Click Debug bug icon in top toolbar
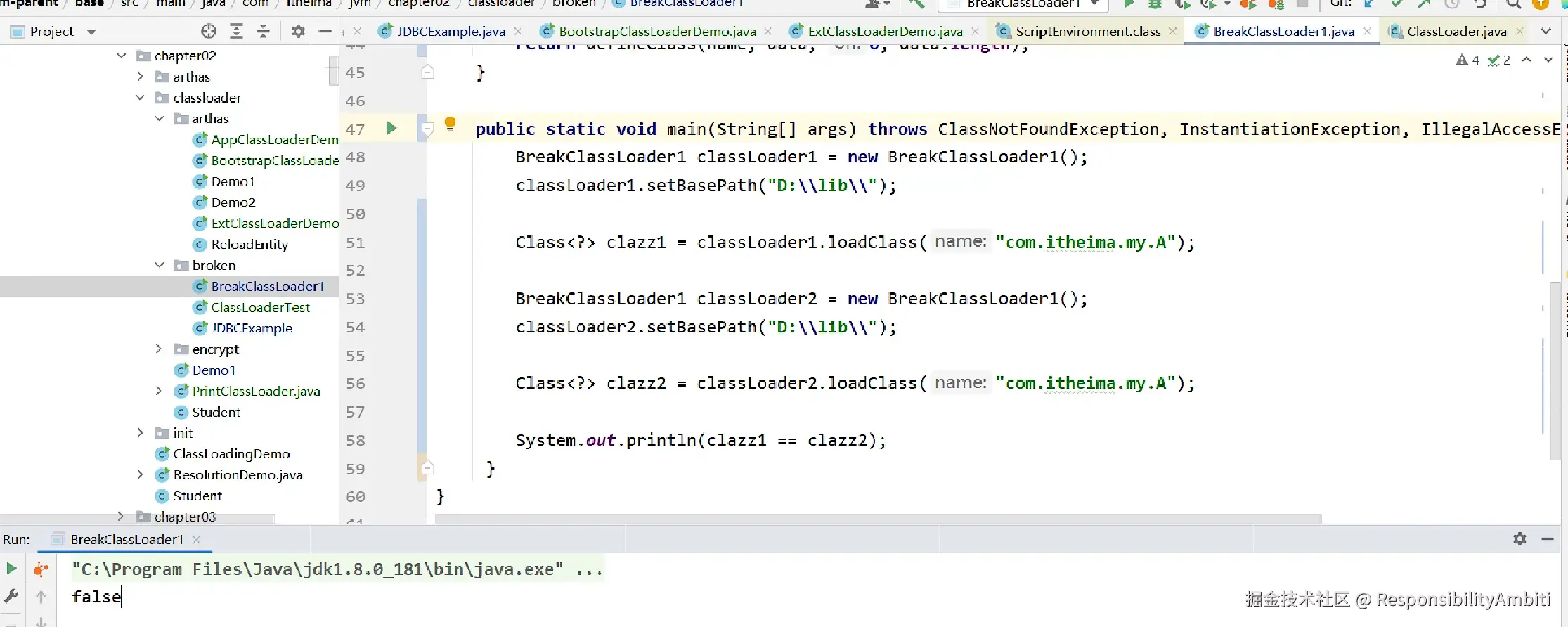1568x627 pixels. [1155, 4]
